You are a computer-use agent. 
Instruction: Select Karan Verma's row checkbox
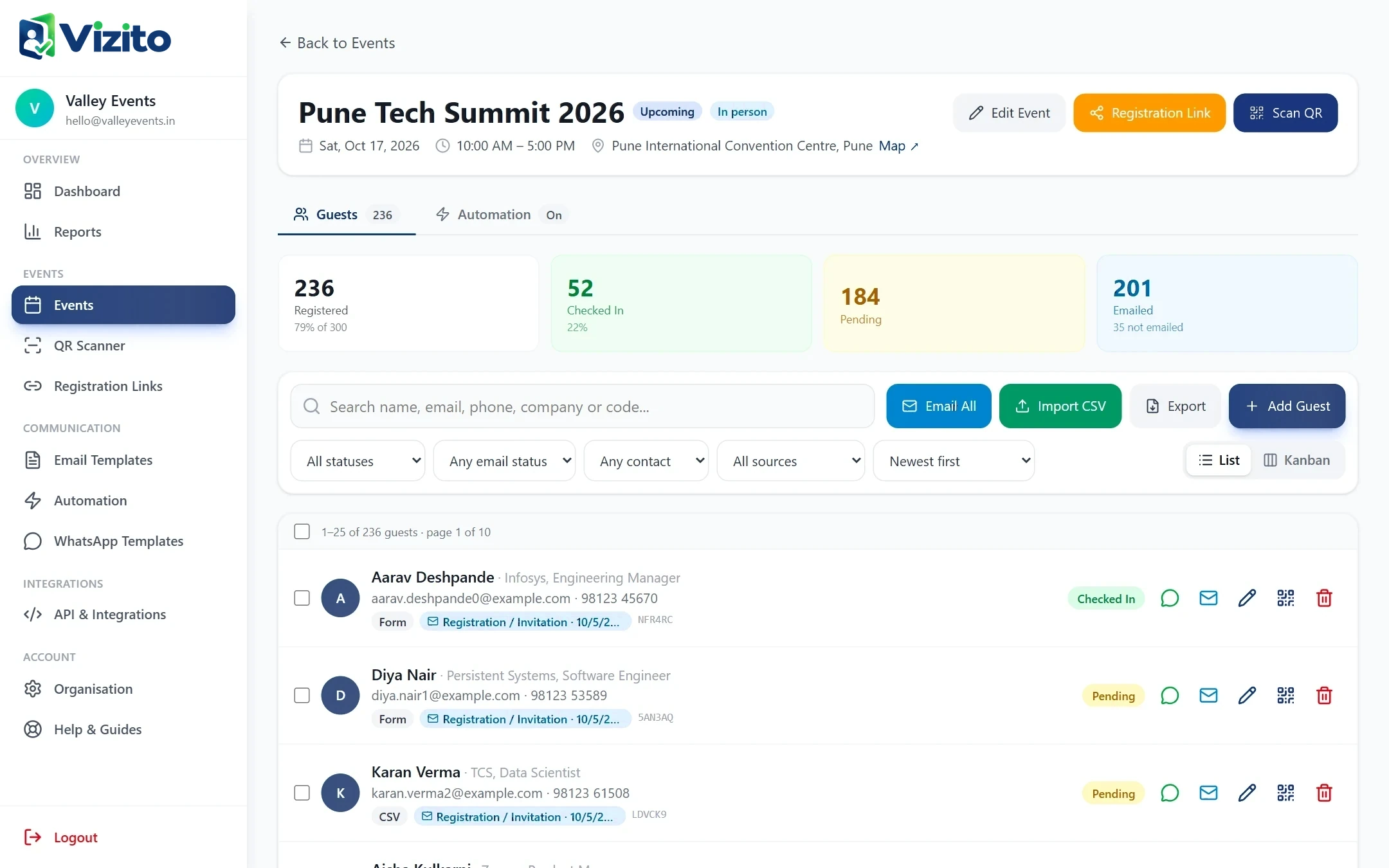pyautogui.click(x=302, y=793)
